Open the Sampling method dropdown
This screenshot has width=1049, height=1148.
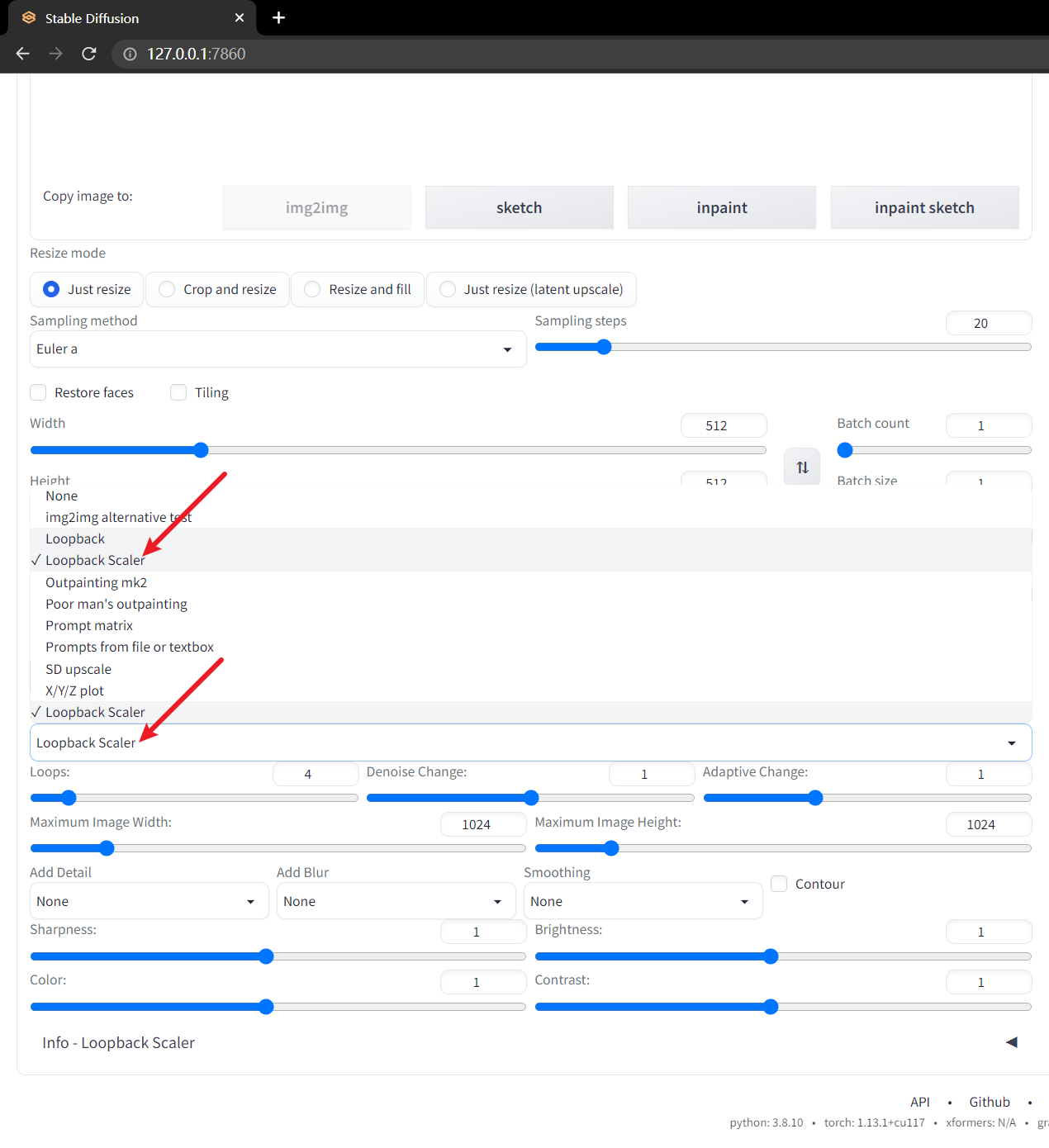(x=278, y=349)
